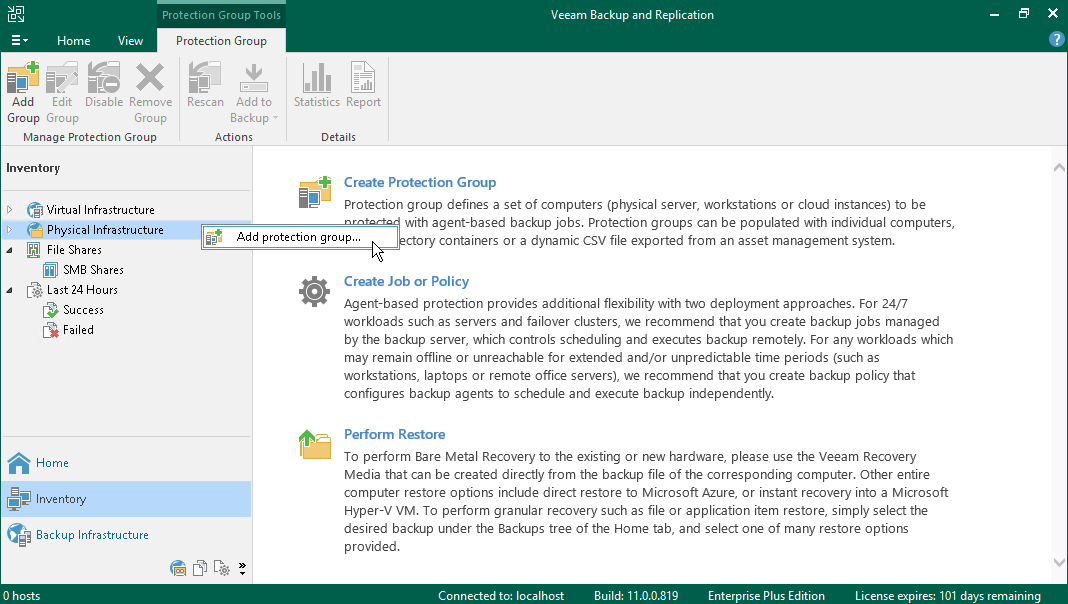This screenshot has height=604, width=1068.
Task: Click the Inventory pane header text
Action: 33,168
